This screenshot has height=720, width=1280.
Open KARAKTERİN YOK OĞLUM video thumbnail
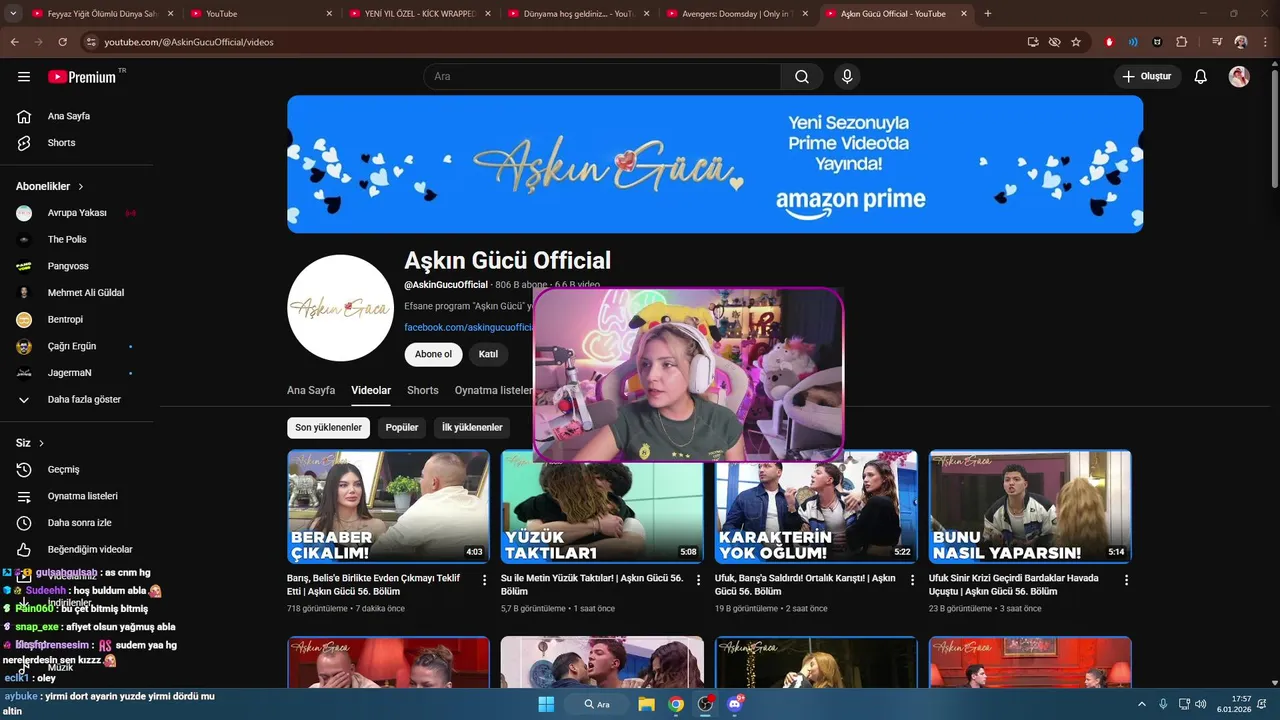click(x=816, y=507)
